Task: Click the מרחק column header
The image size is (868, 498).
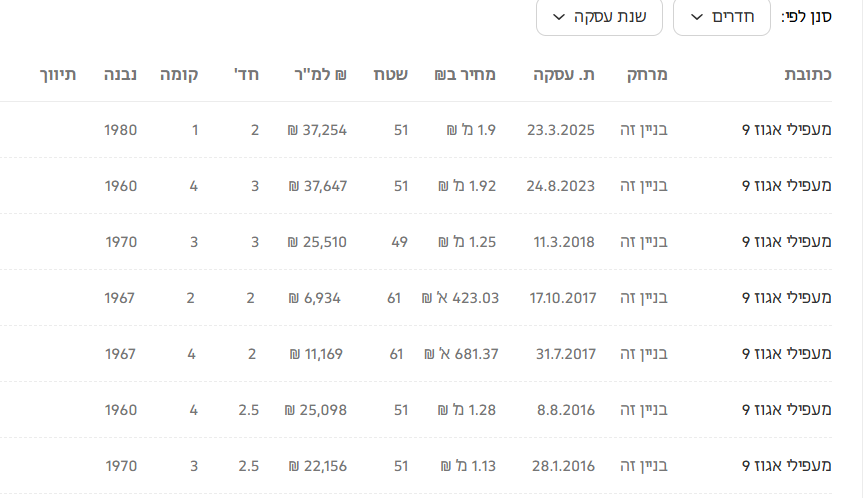Action: coord(648,74)
